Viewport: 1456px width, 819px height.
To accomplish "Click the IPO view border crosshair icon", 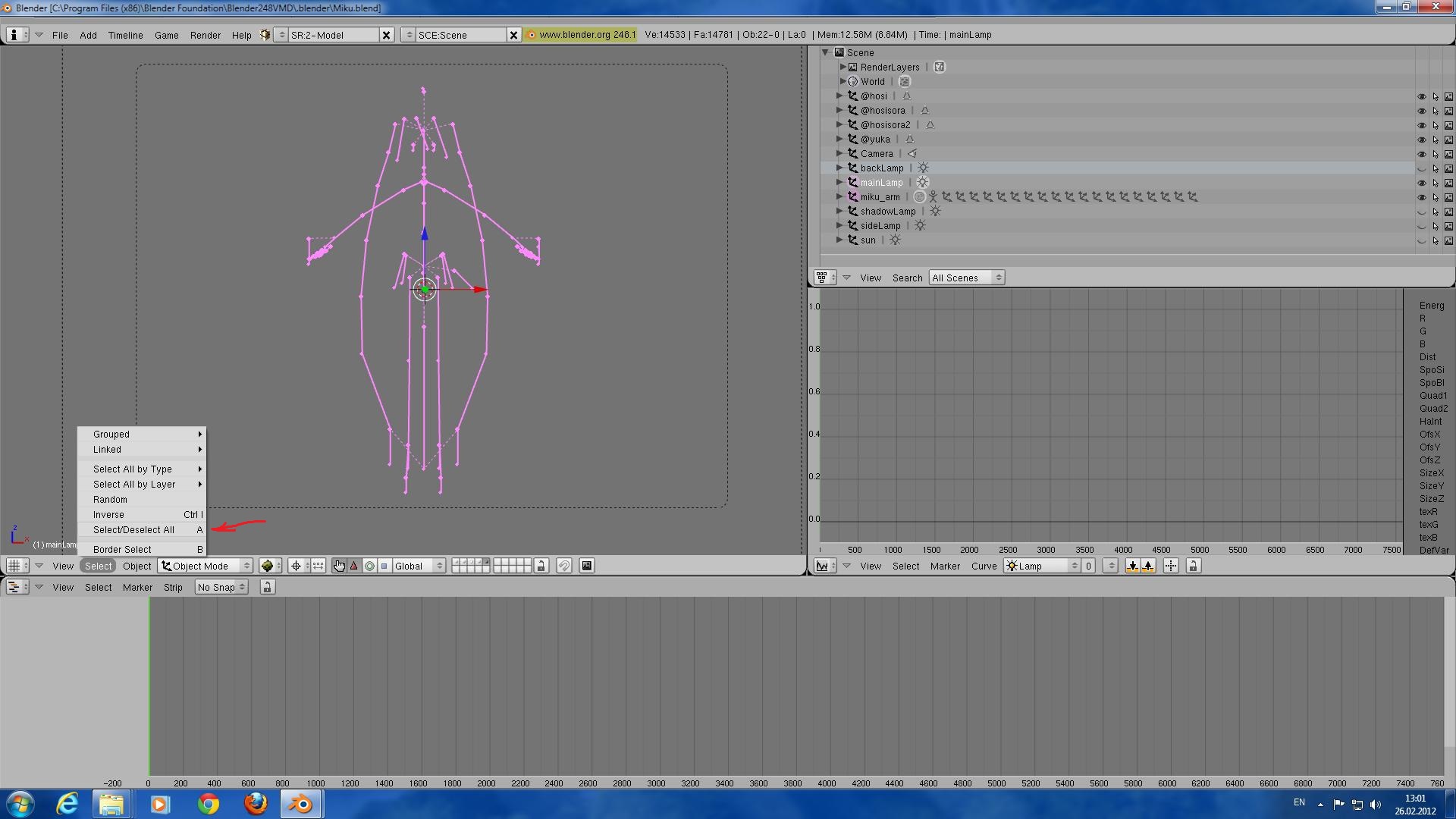I will (x=1171, y=566).
